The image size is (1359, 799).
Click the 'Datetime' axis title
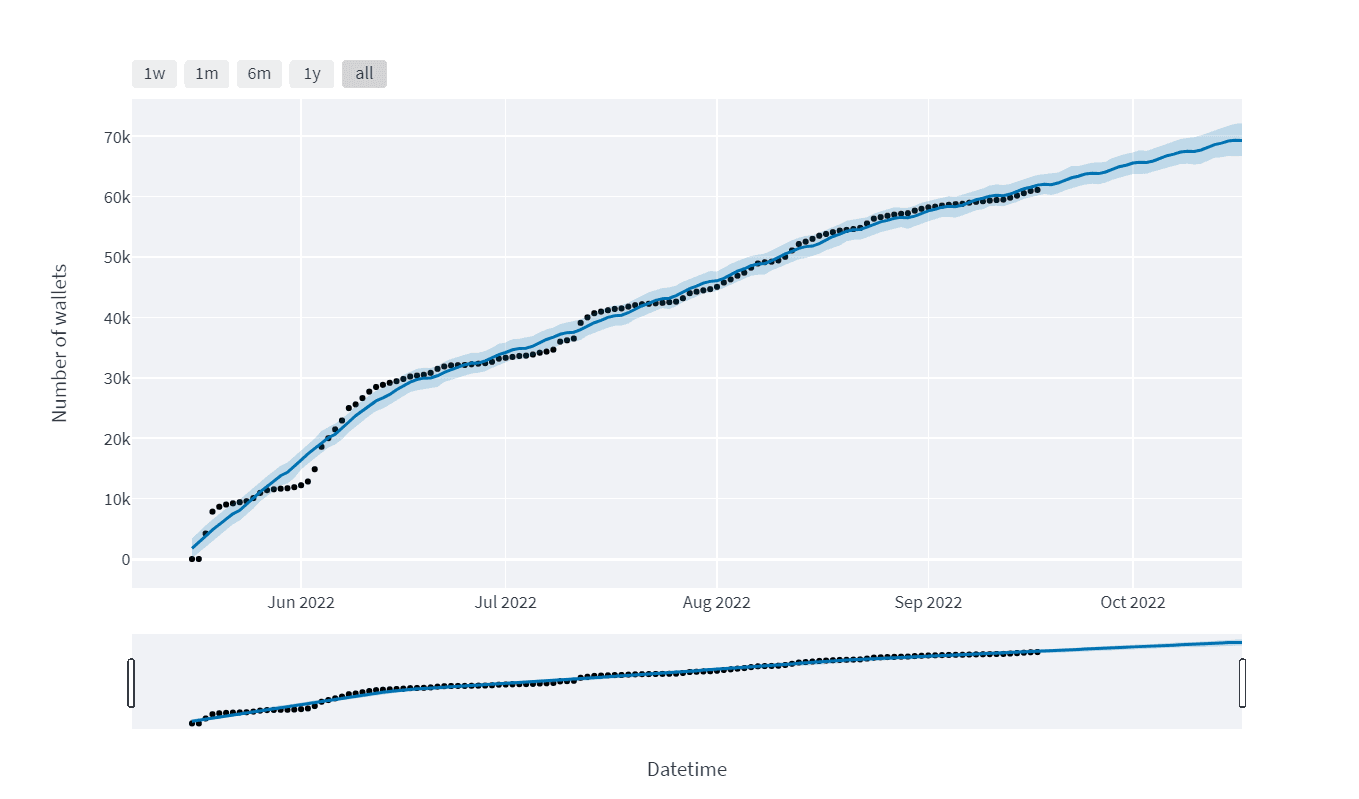pos(687,770)
